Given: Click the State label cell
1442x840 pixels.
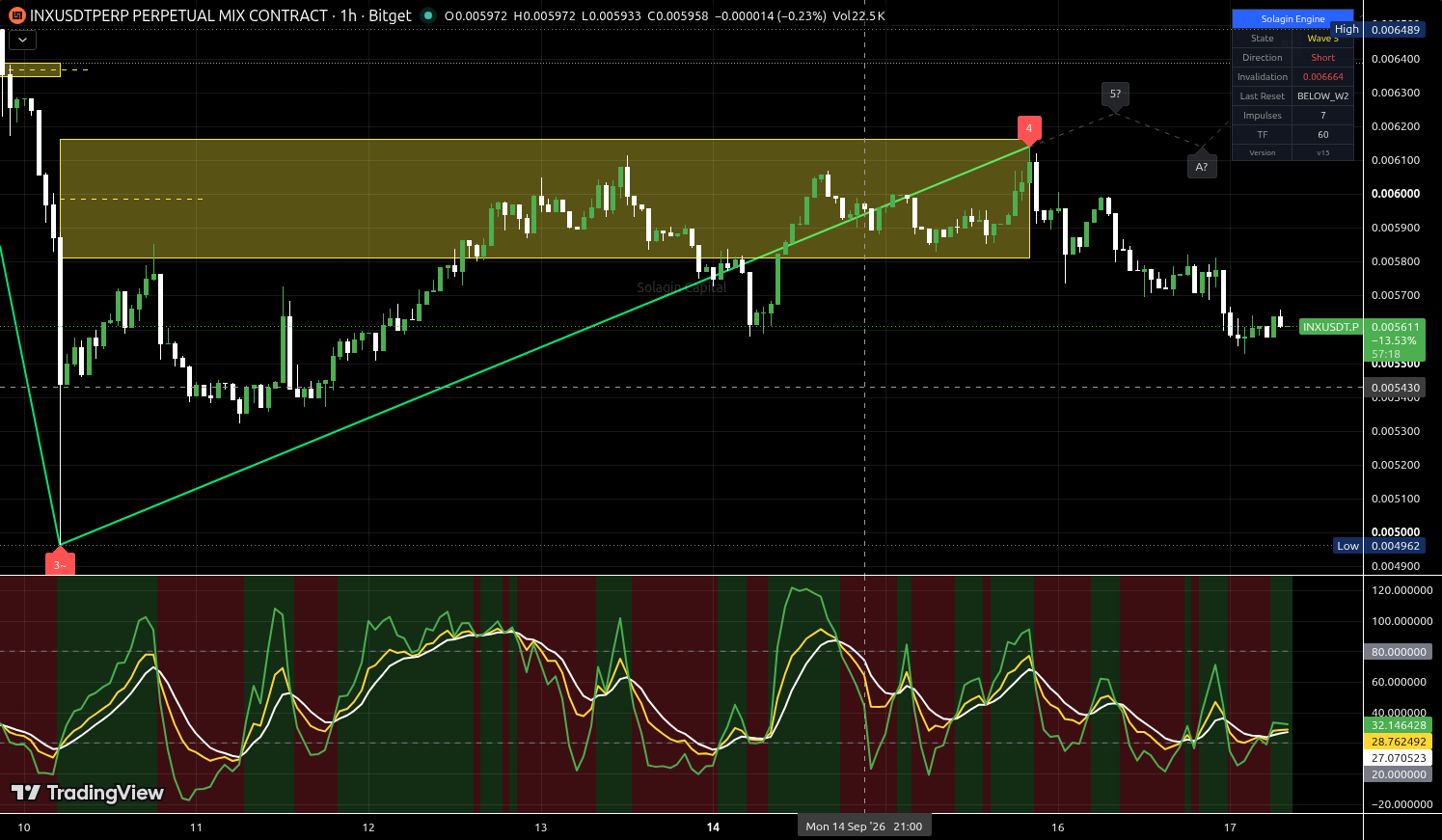Looking at the screenshot, I should pyautogui.click(x=1263, y=39).
